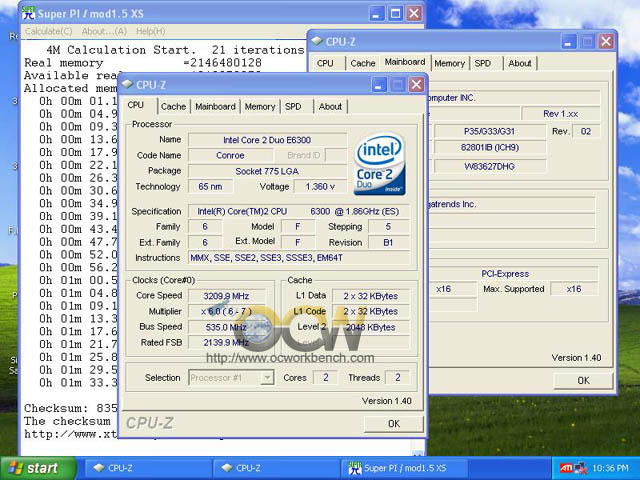Close the back CPU-Z window
640x480 pixels.
[606, 41]
